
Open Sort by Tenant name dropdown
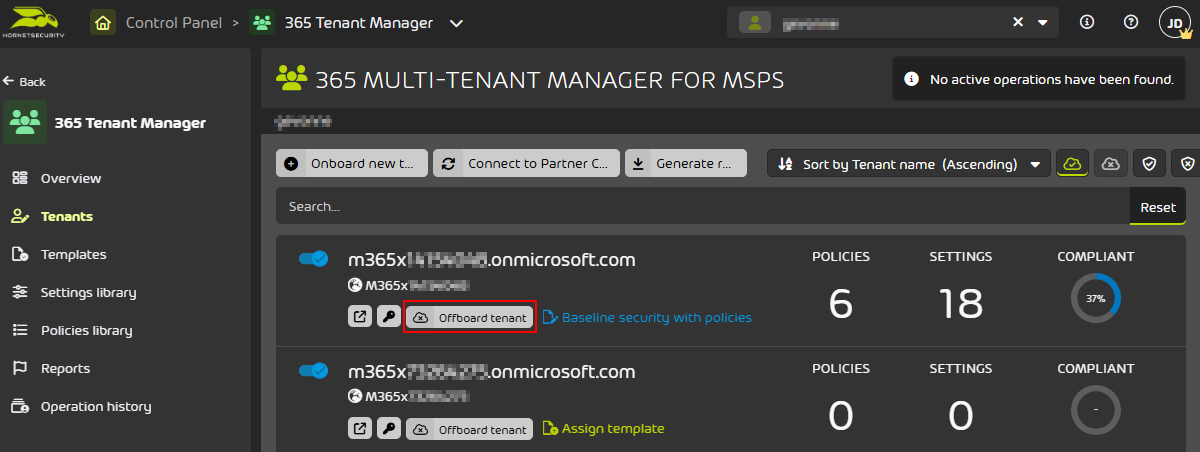908,164
